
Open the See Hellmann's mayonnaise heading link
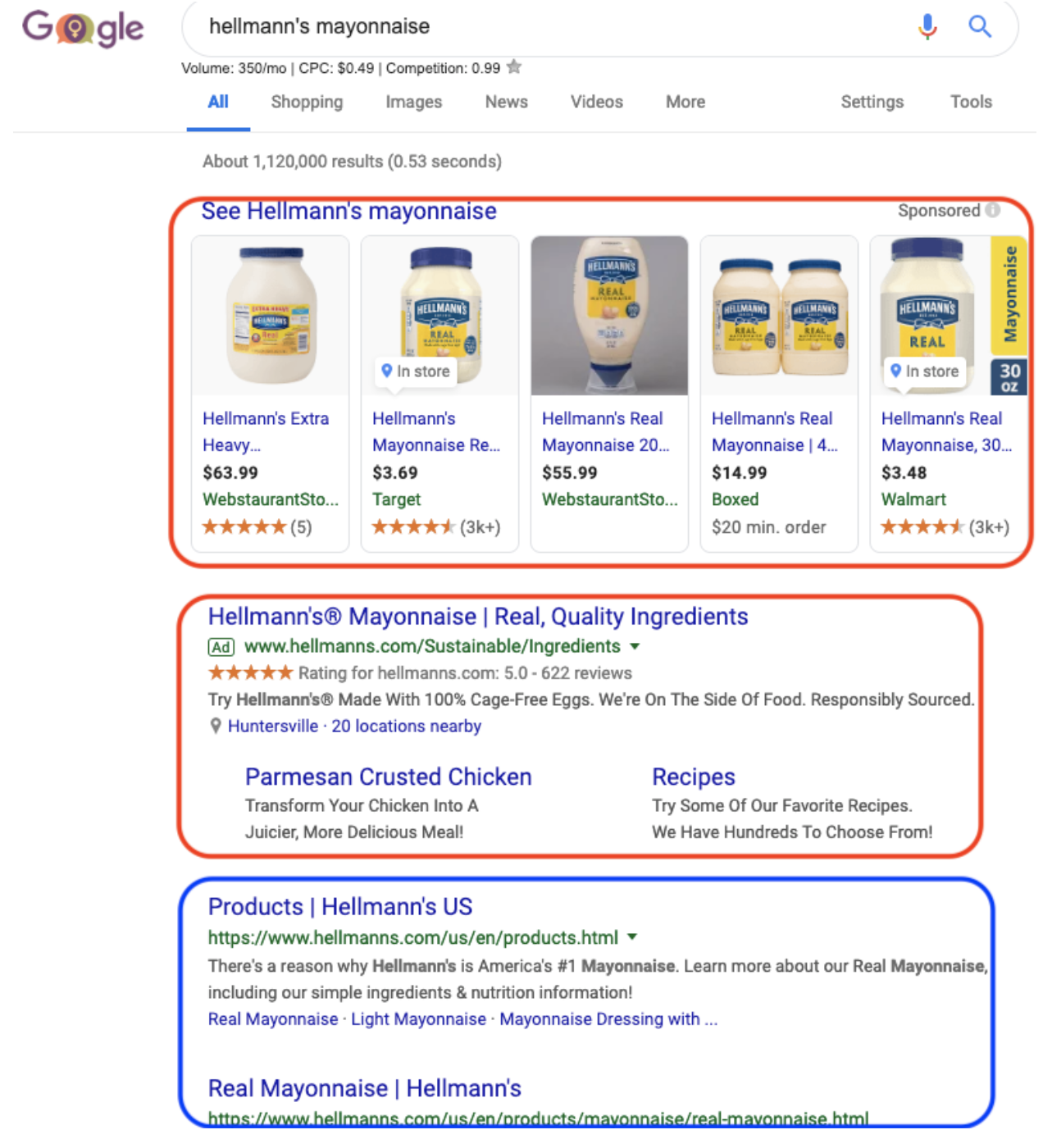[349, 211]
